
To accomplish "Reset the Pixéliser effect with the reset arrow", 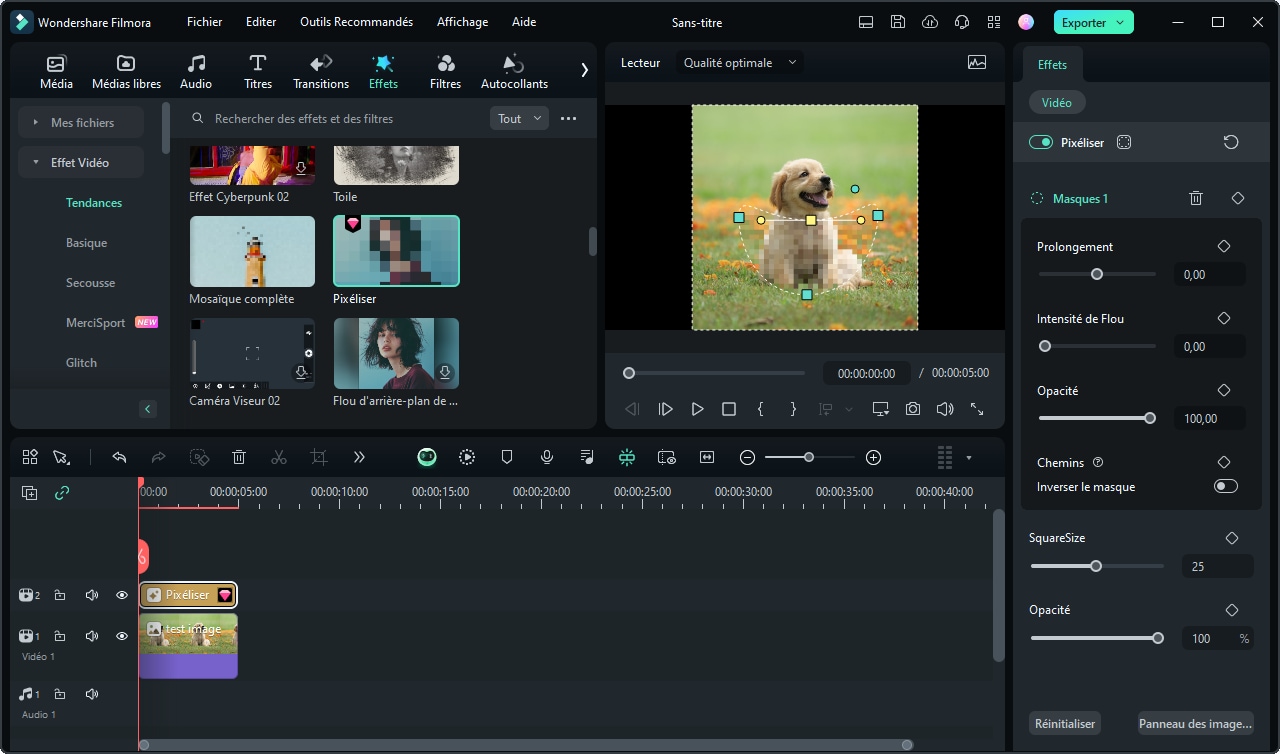I will pyautogui.click(x=1231, y=142).
